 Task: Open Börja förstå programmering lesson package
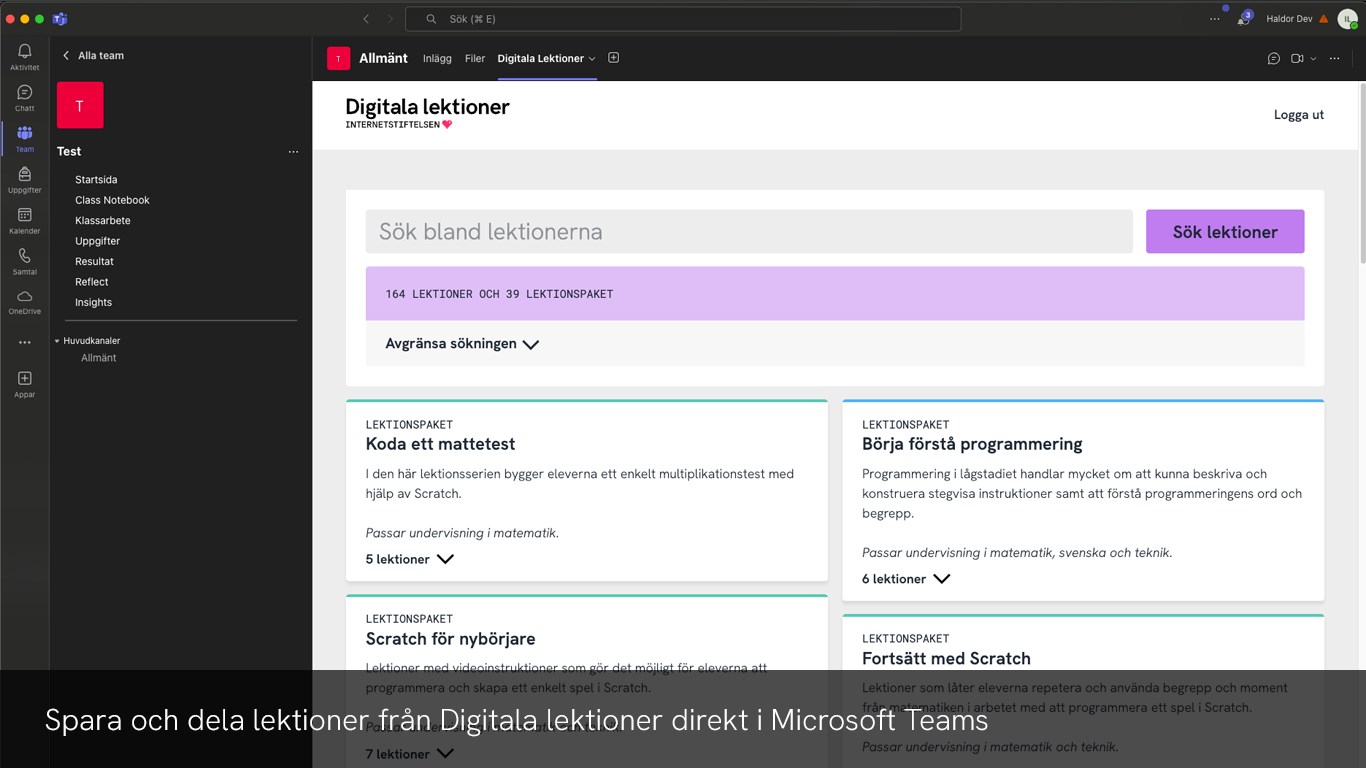(x=972, y=444)
